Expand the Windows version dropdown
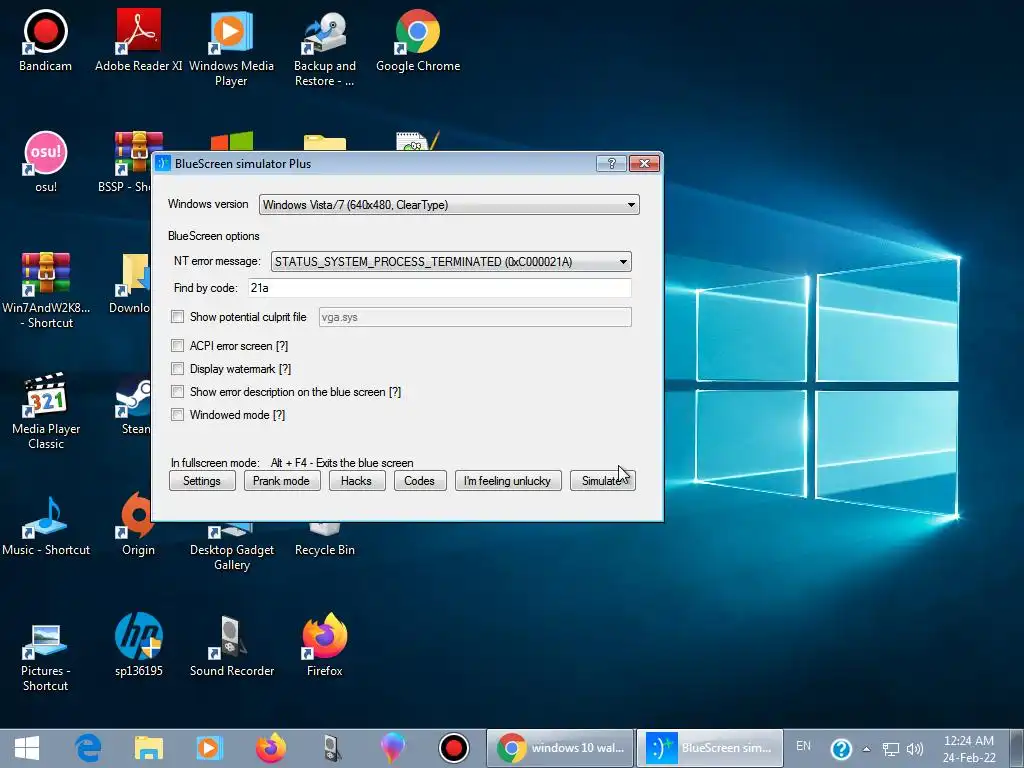The width and height of the screenshot is (1024, 768). [449, 204]
